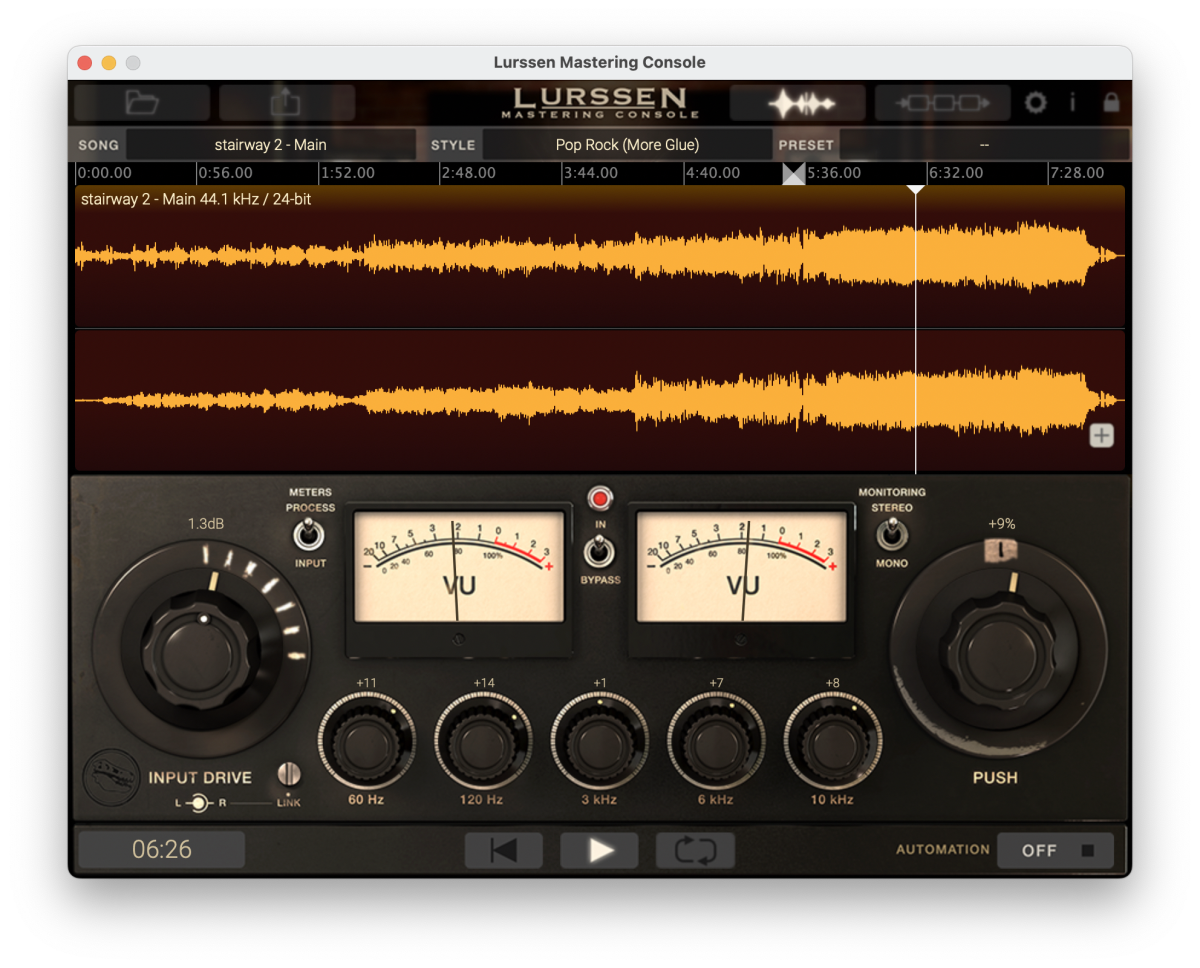Toggle loop playback
The width and height of the screenshot is (1200, 968).
pos(695,850)
